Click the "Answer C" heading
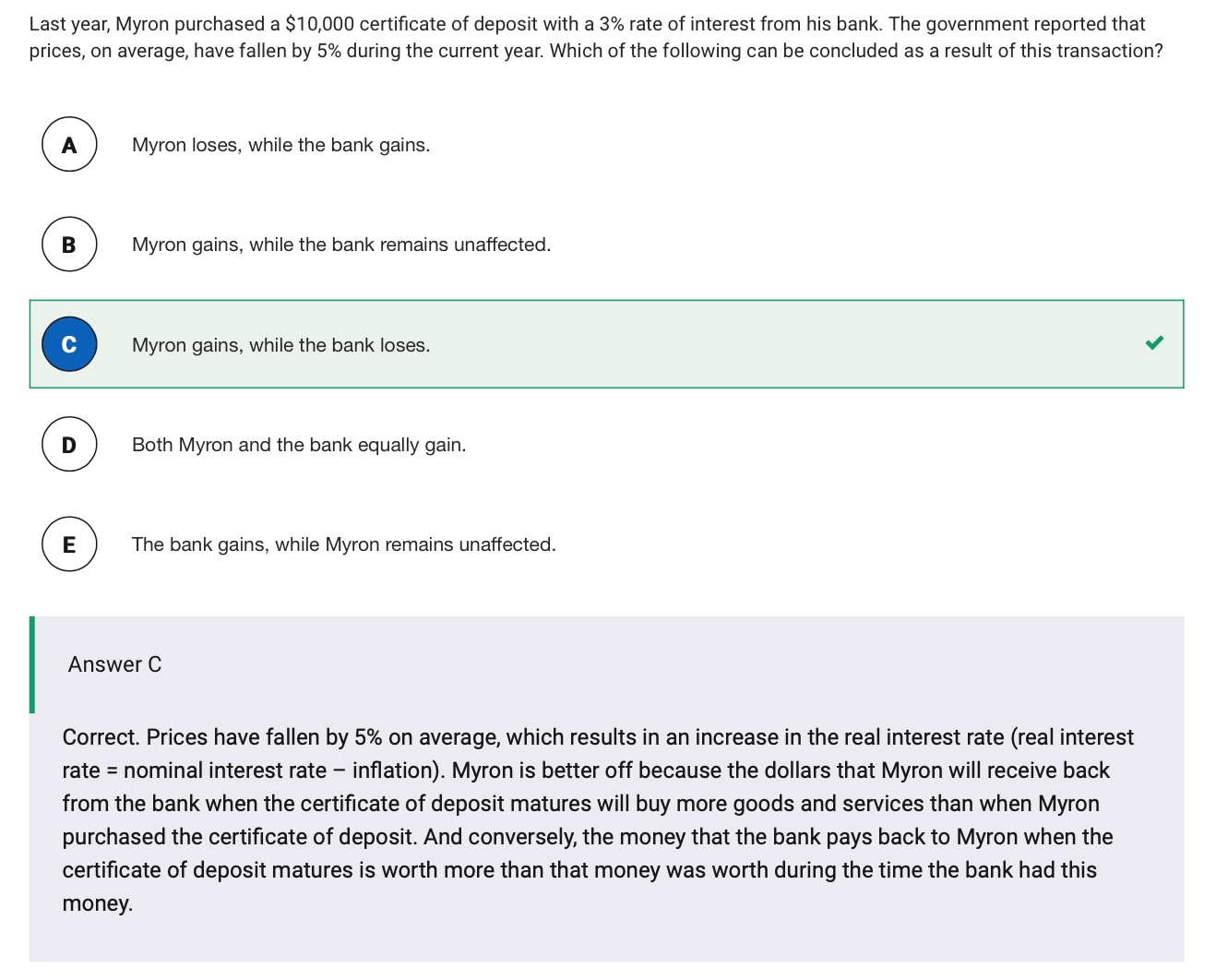1216x980 pixels. coord(114,664)
